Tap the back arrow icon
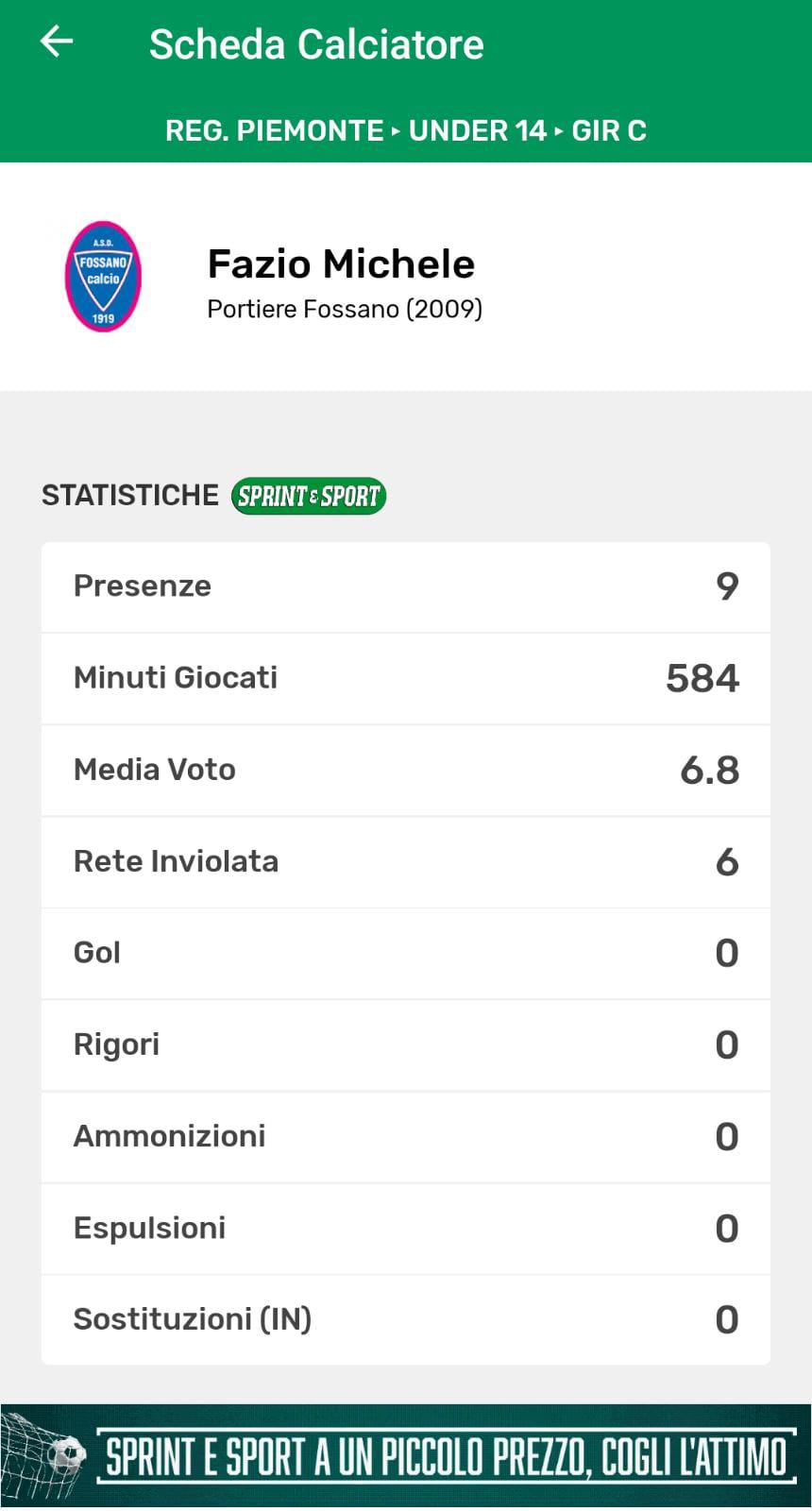 point(57,42)
